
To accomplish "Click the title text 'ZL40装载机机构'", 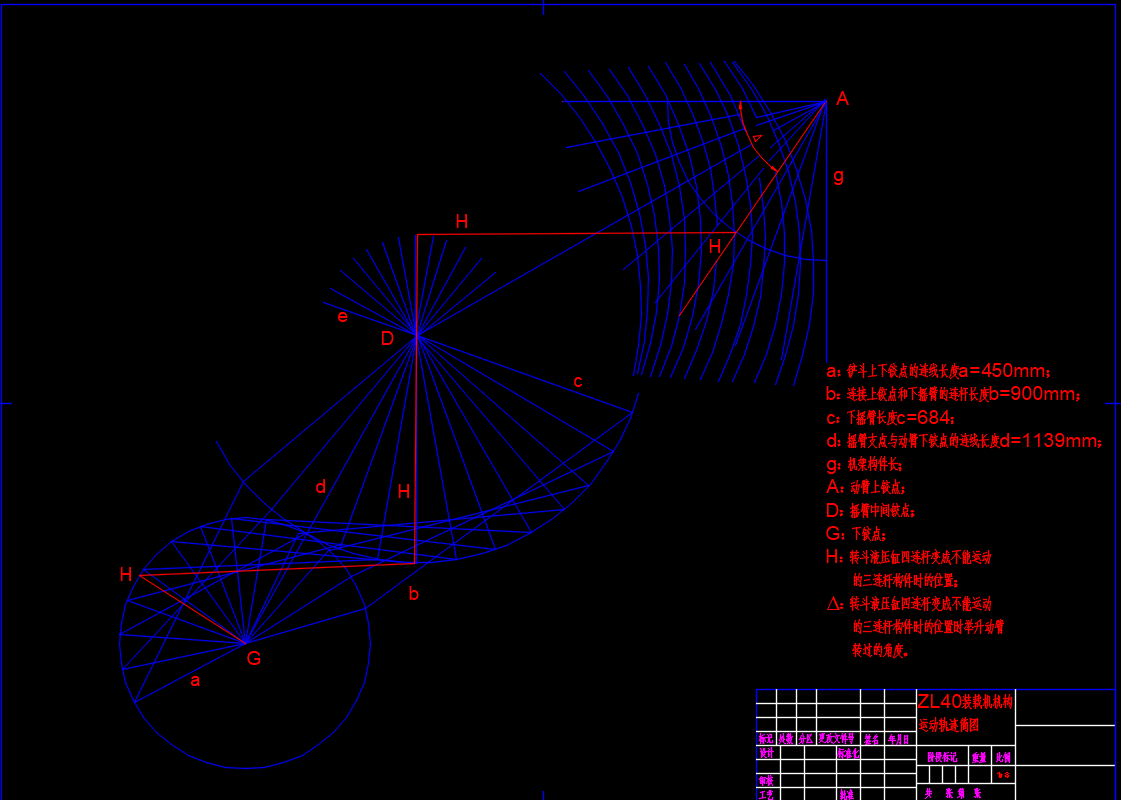I will 965,701.
